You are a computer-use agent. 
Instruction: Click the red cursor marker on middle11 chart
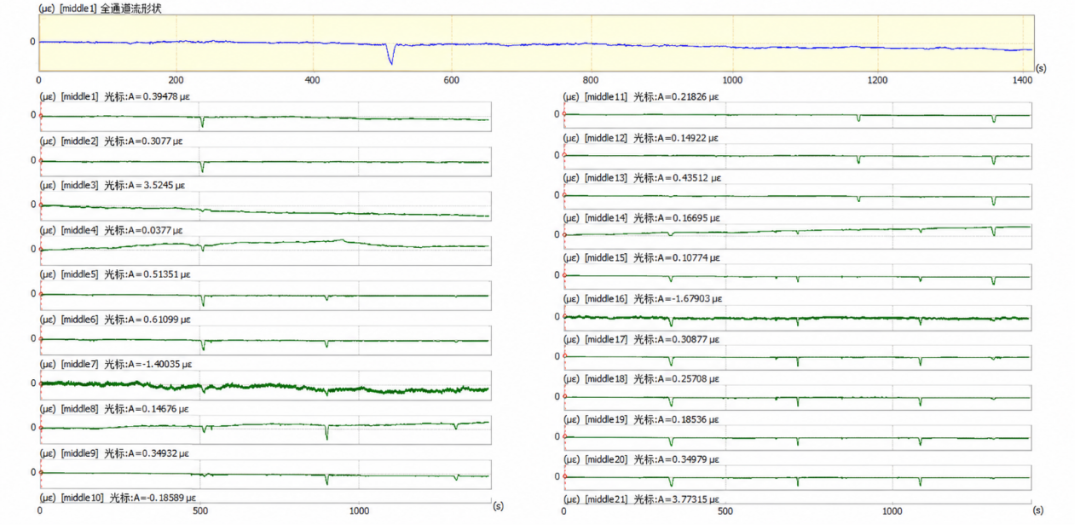565,114
